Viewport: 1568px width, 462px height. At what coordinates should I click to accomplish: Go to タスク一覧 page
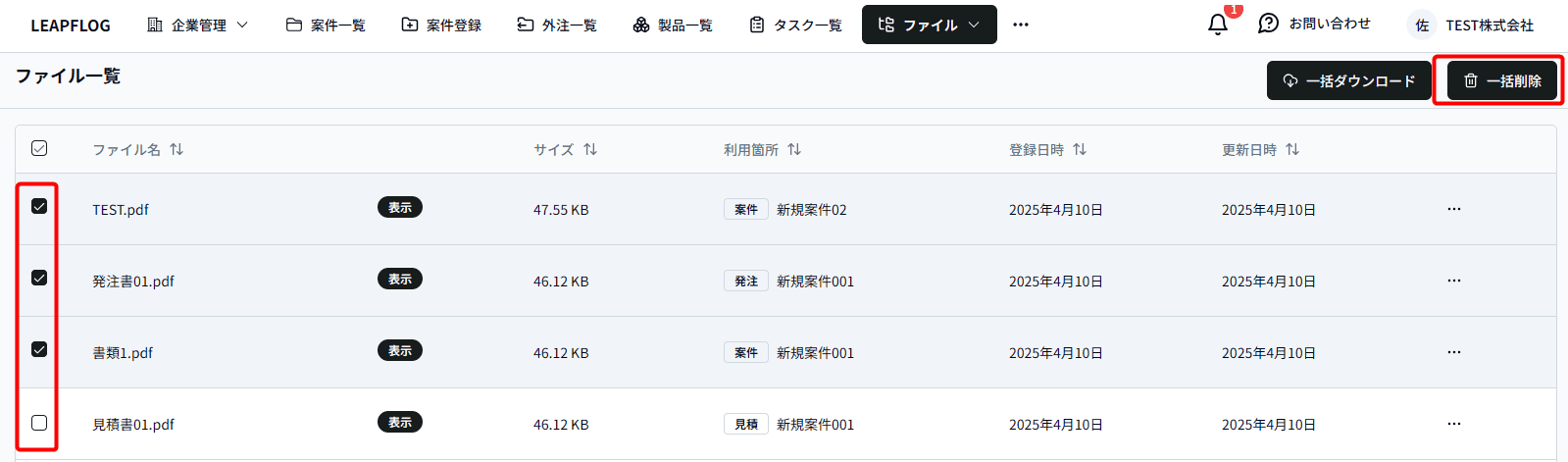click(795, 25)
